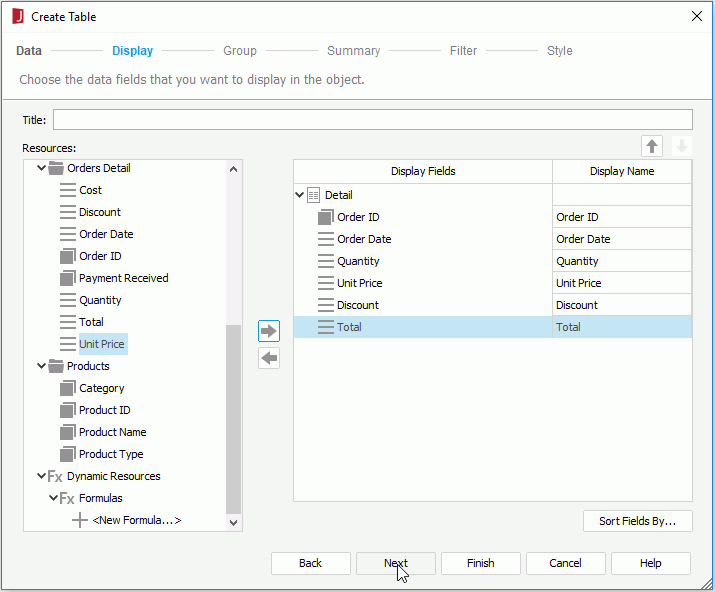Viewport: 715px width, 592px height.
Task: Click the Product Type field icon
Action: pos(67,454)
